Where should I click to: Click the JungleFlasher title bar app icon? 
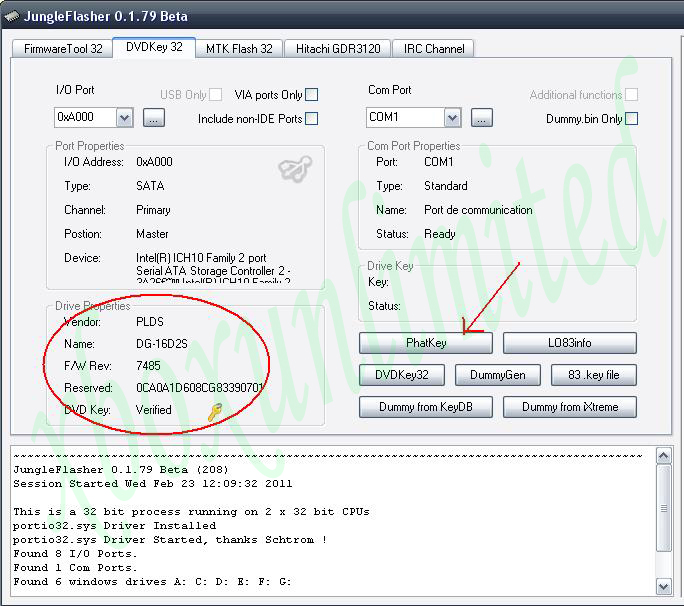pyautogui.click(x=11, y=17)
